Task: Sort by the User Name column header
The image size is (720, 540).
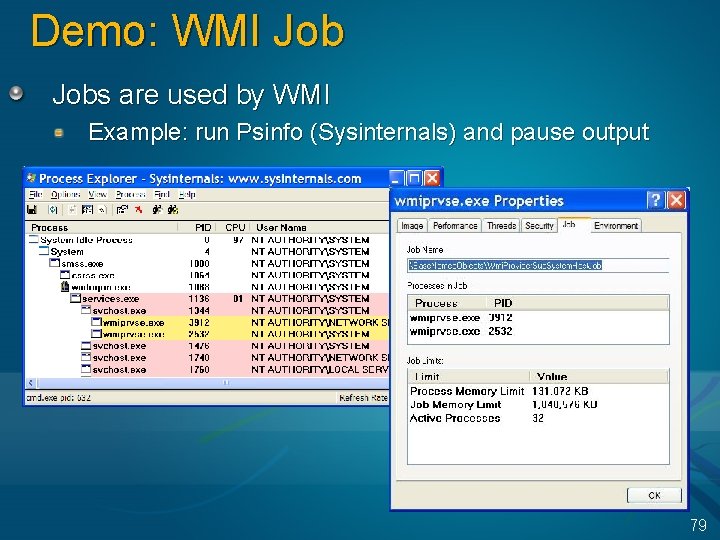Action: coord(320,227)
